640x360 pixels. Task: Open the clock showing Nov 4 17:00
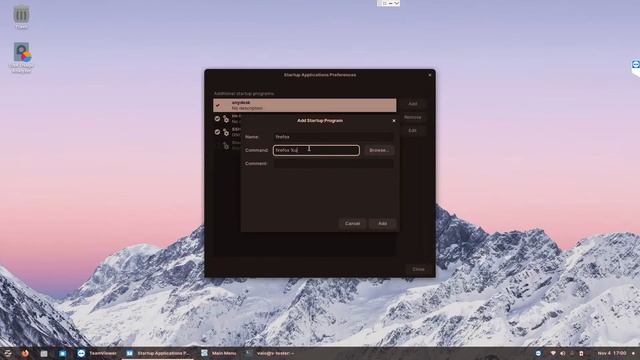point(612,353)
